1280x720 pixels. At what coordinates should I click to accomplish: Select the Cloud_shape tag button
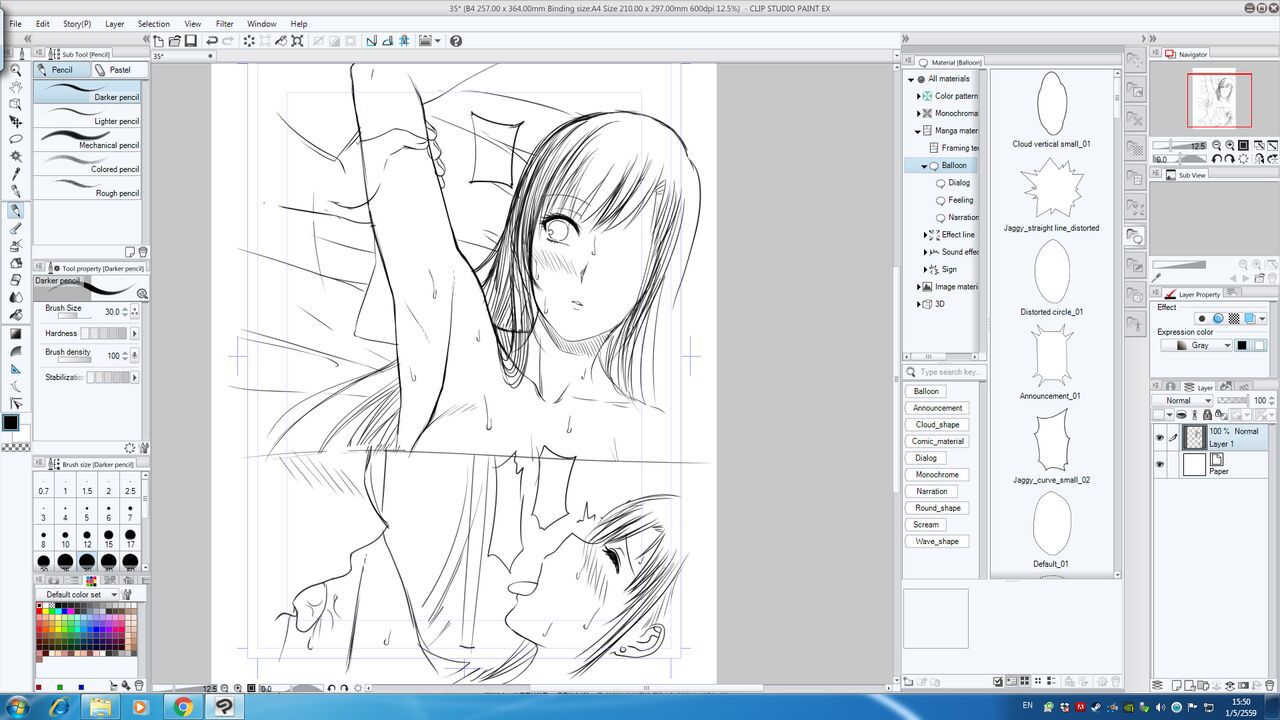937,424
